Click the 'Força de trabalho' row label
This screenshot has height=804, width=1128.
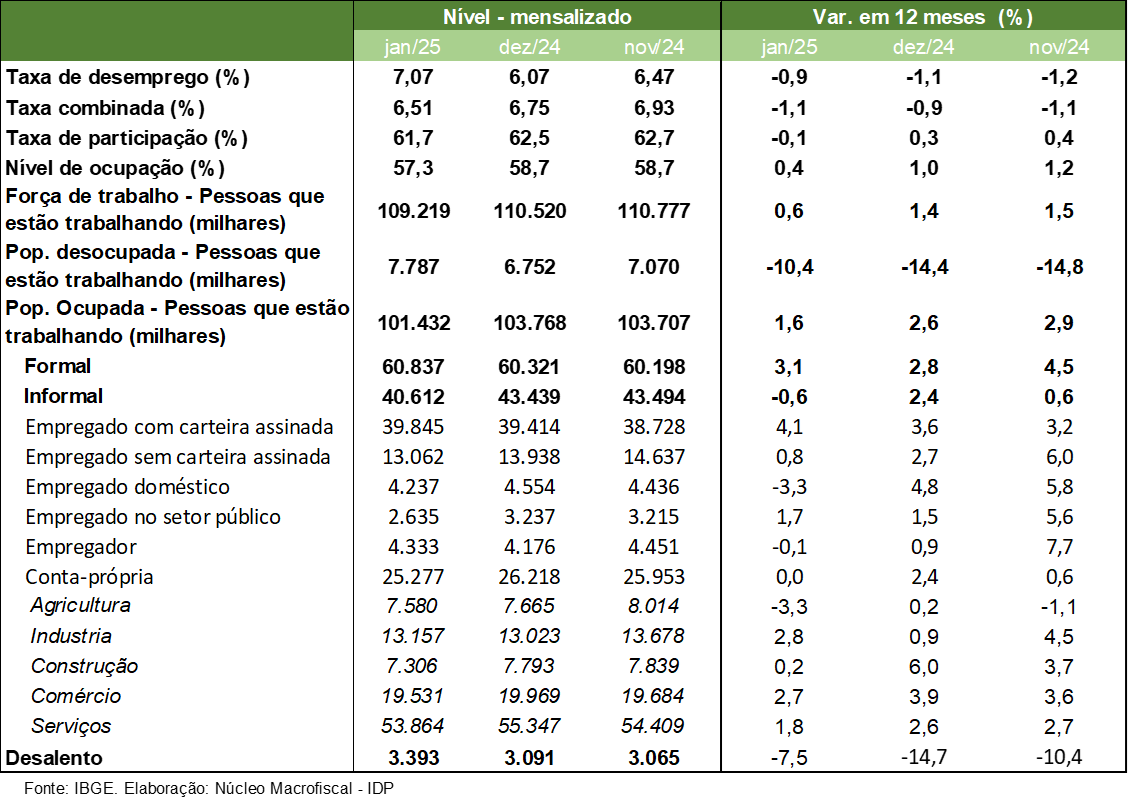pyautogui.click(x=165, y=209)
